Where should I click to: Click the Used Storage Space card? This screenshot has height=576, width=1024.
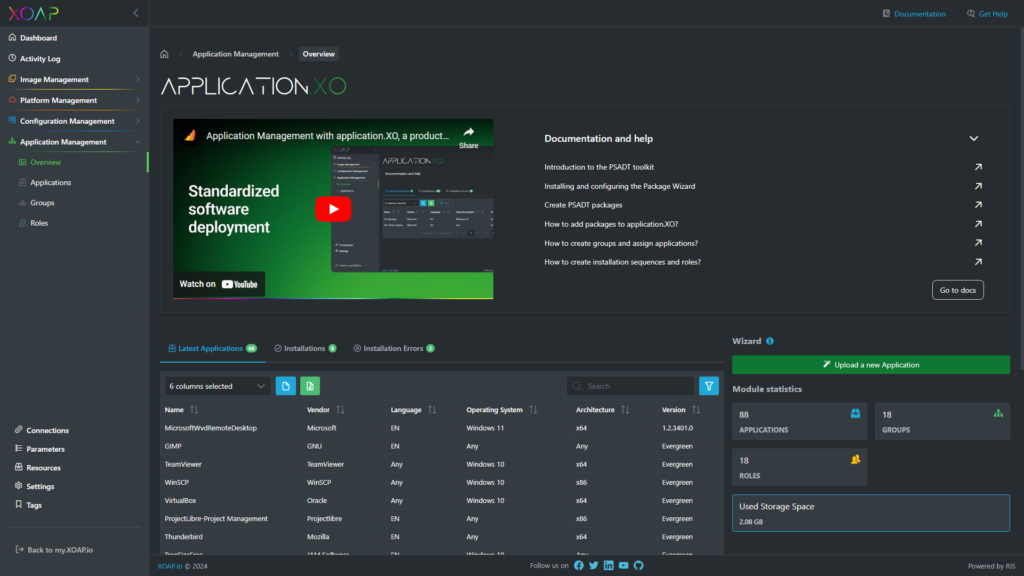[871, 513]
